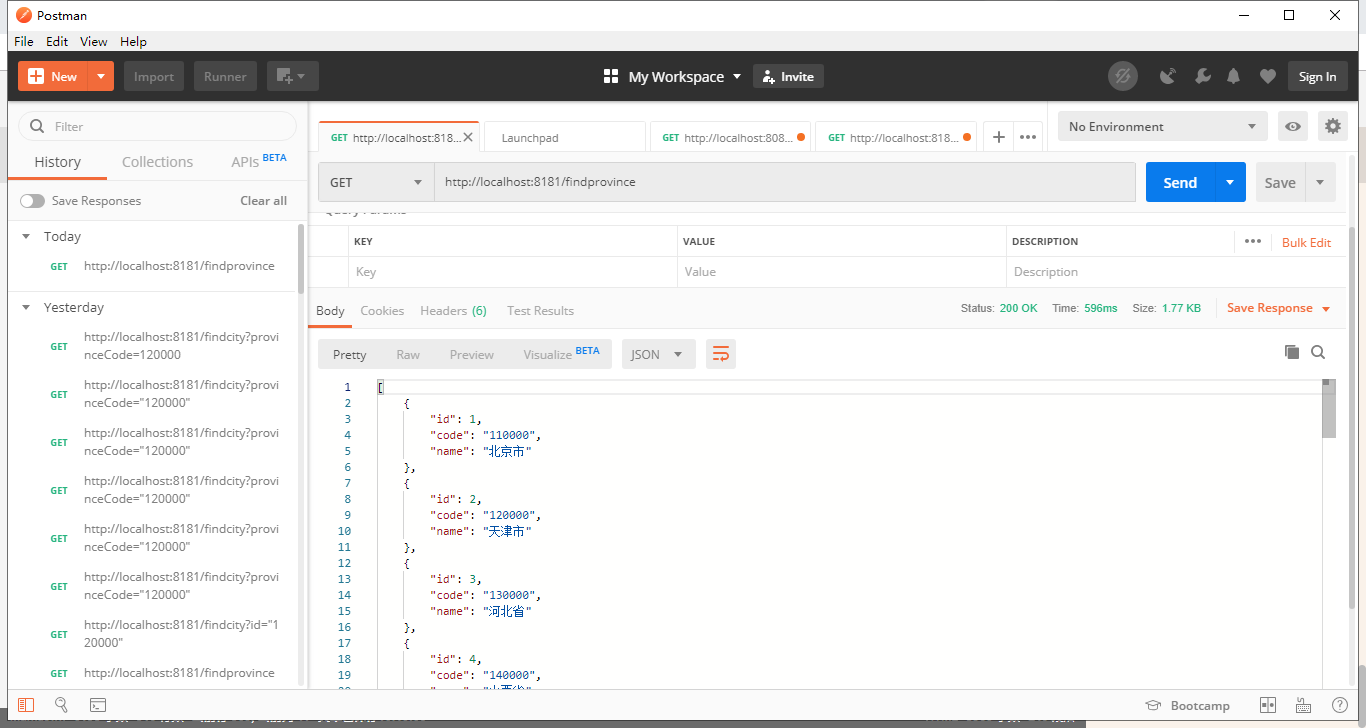Screen dimensions: 1366x728
Task: Click the request URL input field
Action: (785, 182)
